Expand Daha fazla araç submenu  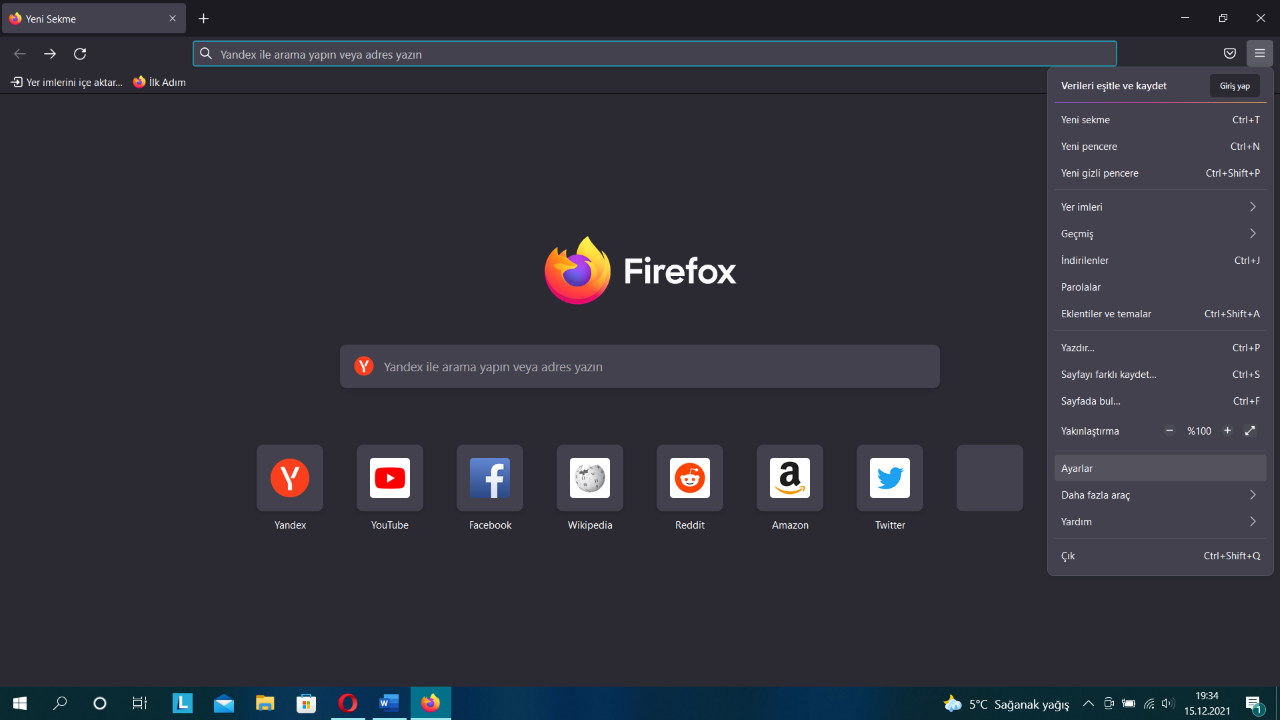click(x=1160, y=495)
